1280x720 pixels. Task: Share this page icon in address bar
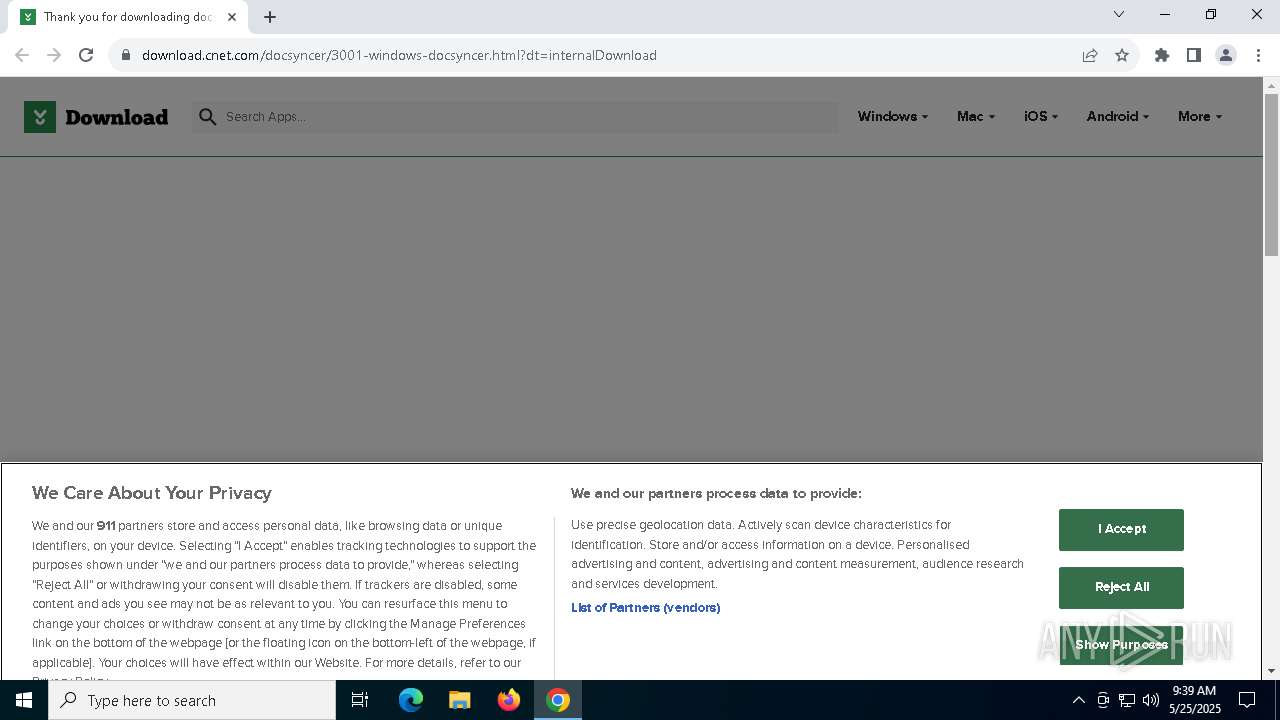[1090, 55]
